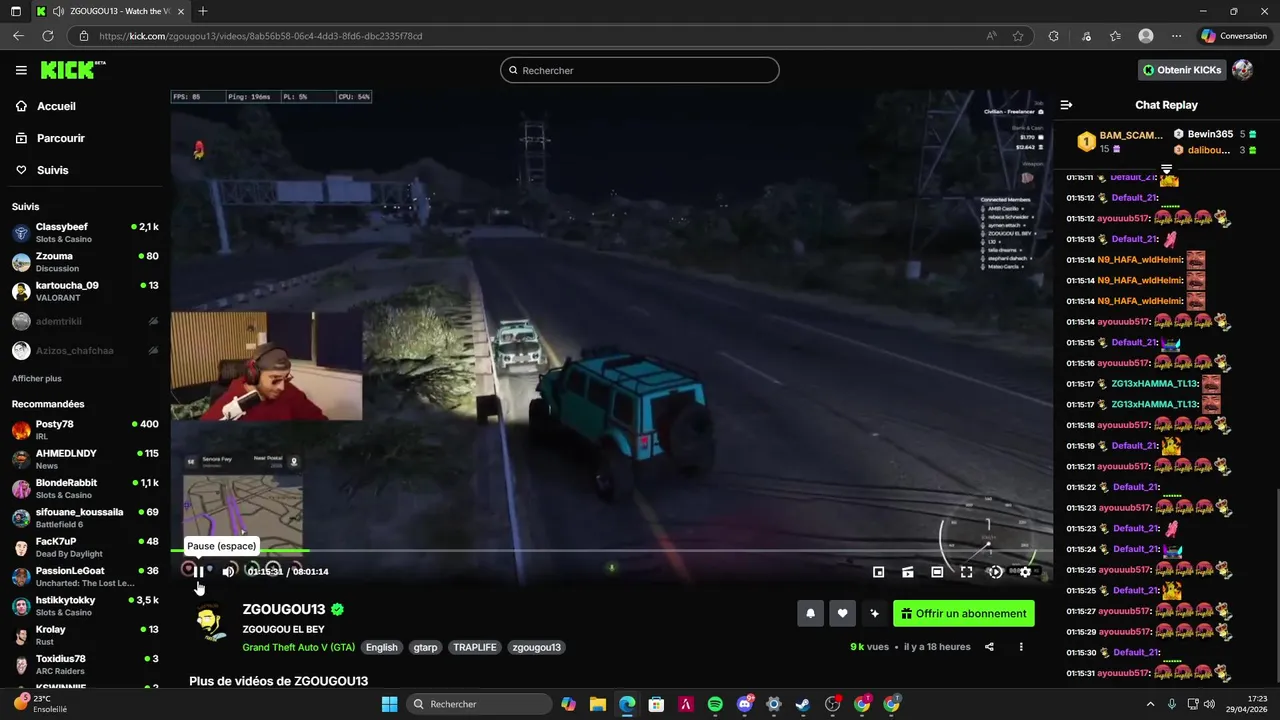The image size is (1280, 720).
Task: Open the kartoucha_09 channel
Action: (85, 291)
